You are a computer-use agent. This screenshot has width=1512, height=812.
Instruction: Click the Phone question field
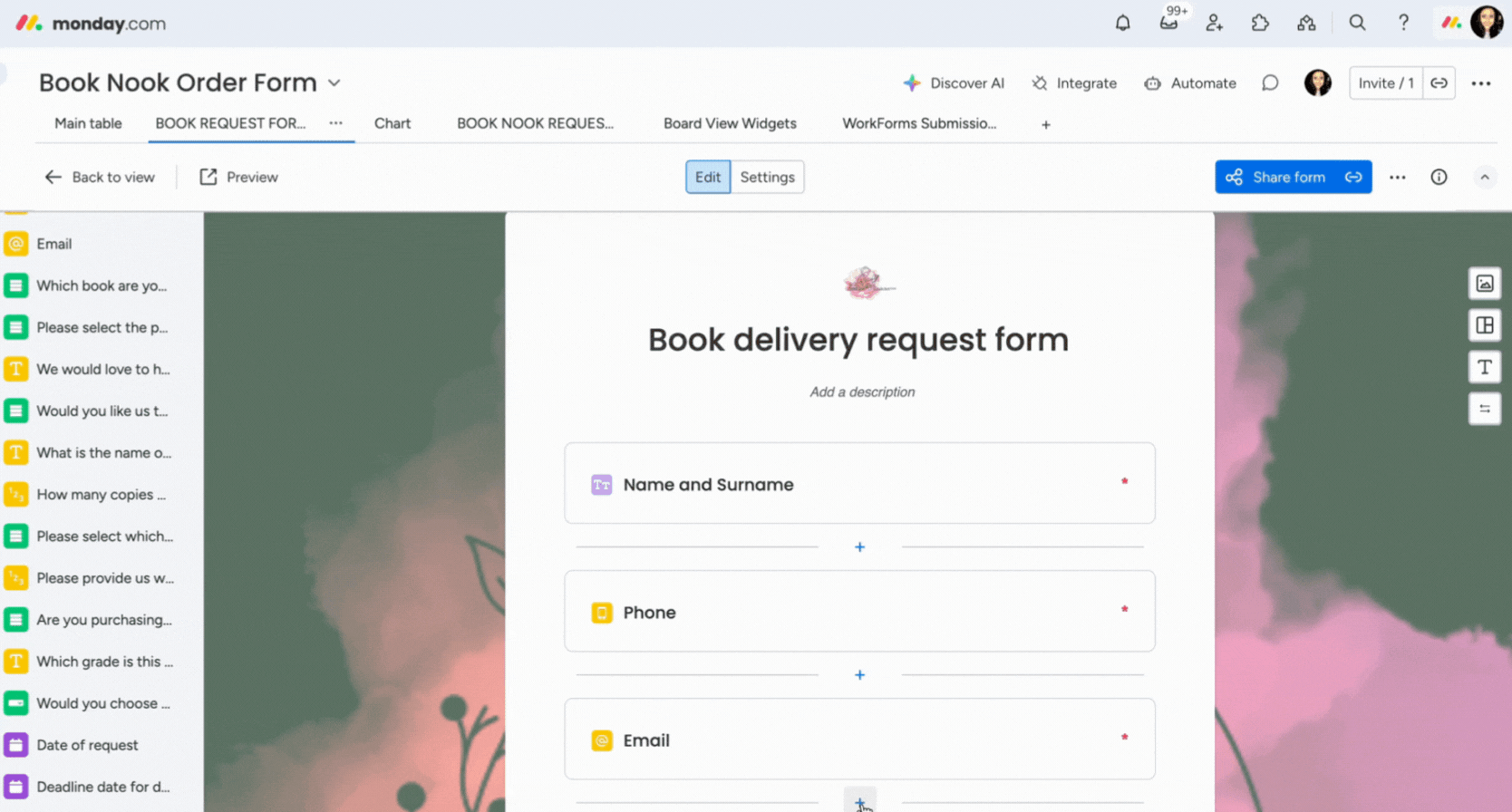coord(859,611)
